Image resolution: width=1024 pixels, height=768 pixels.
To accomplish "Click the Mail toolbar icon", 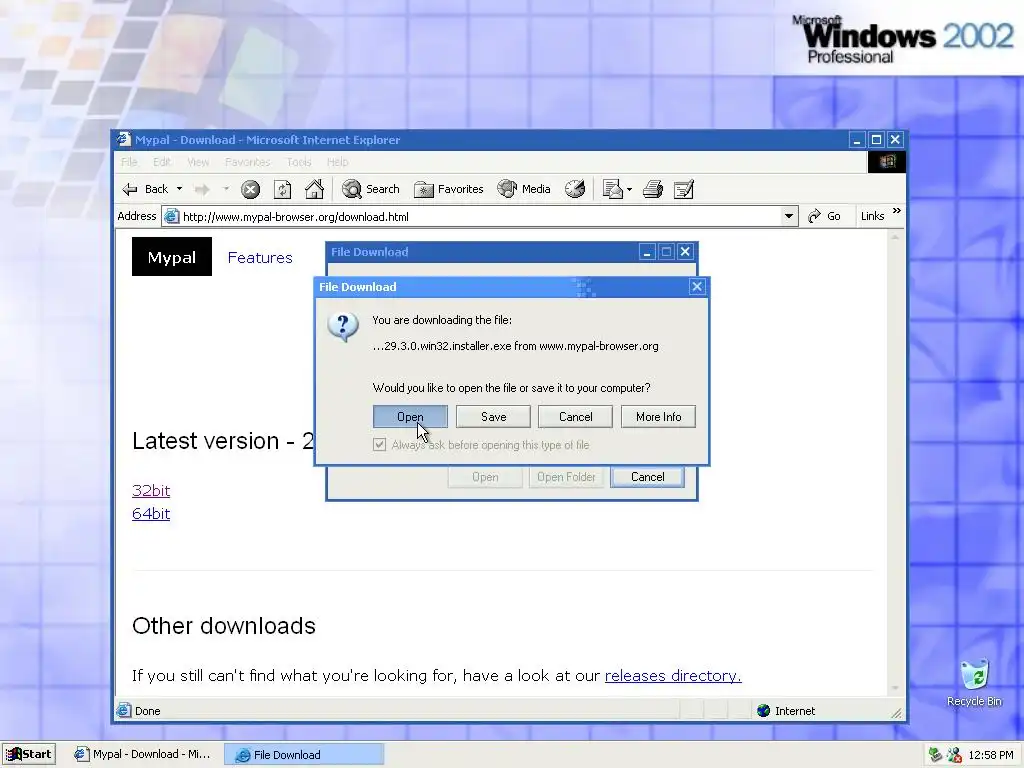I will (612, 189).
